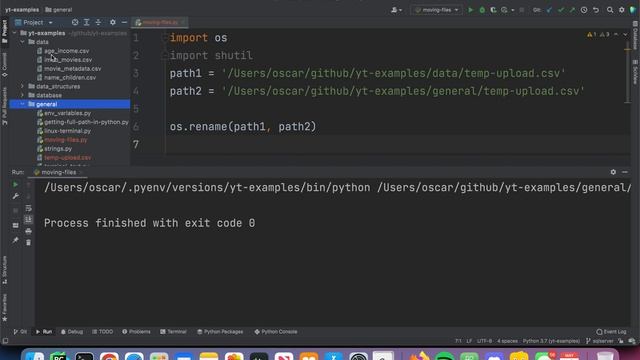Image resolution: width=640 pixels, height=360 pixels.
Task: Open the profiler run options arrow
Action: (x=512, y=10)
